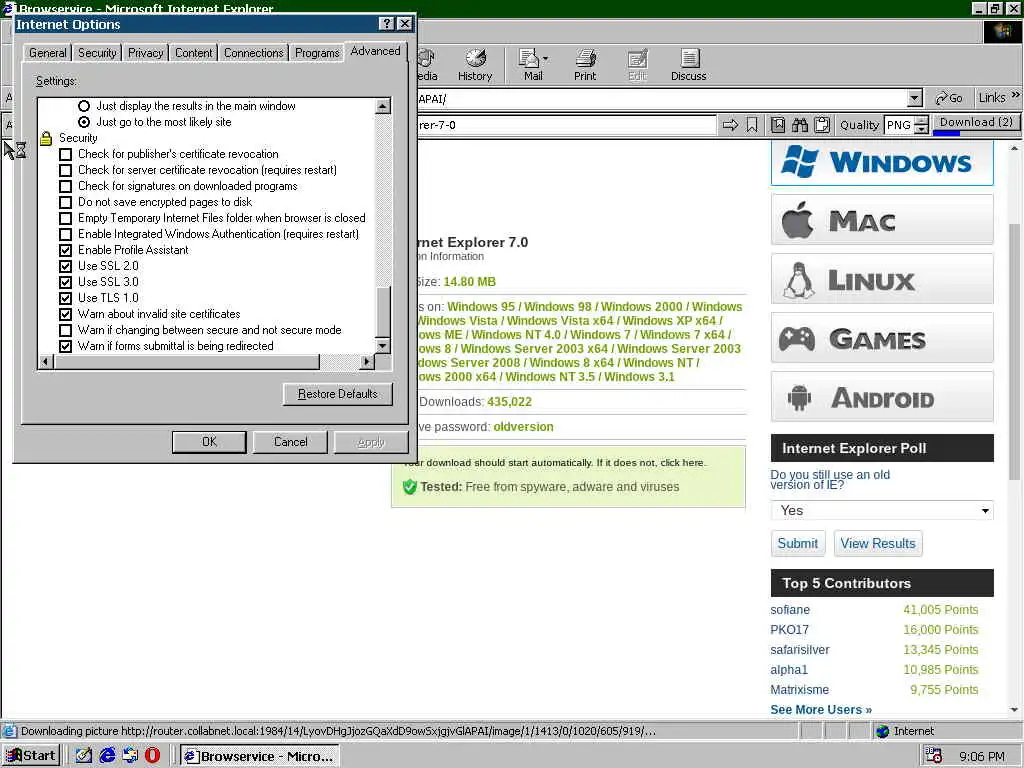The height and width of the screenshot is (768, 1024).
Task: Switch to the Content tab
Action: click(193, 53)
